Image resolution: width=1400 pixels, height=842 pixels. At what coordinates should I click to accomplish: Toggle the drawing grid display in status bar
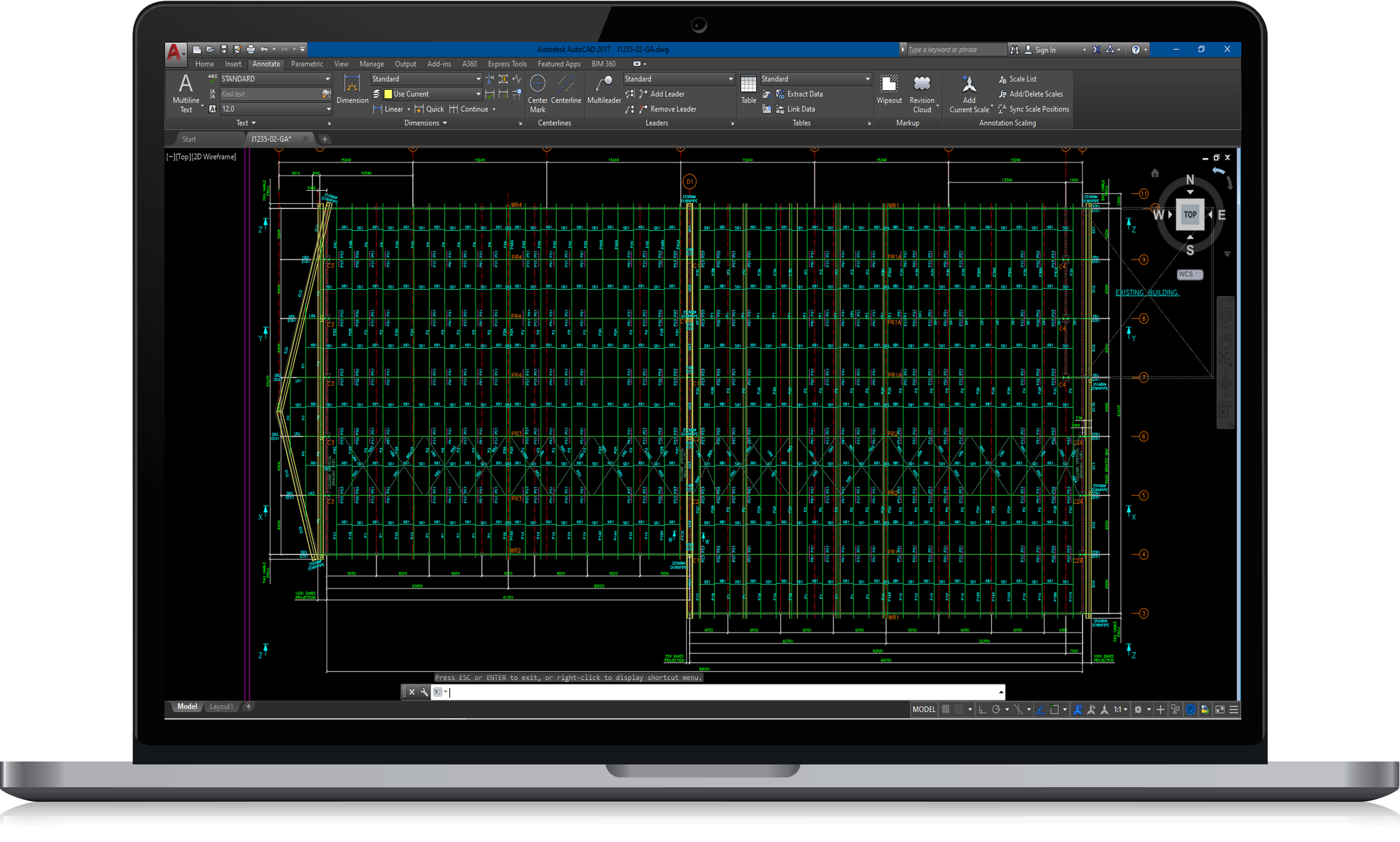click(x=946, y=710)
